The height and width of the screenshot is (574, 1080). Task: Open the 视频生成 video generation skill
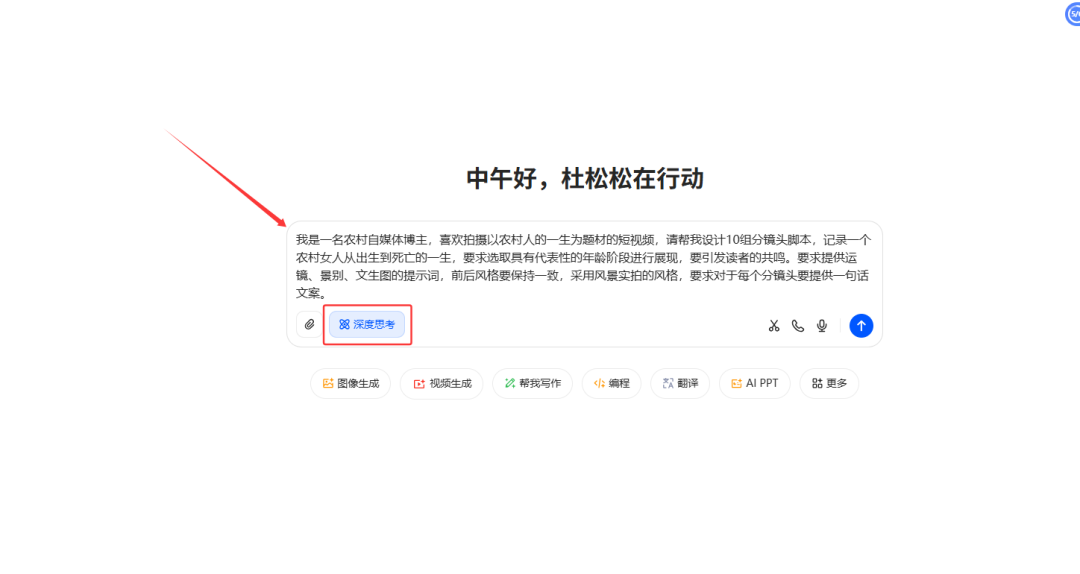442,383
